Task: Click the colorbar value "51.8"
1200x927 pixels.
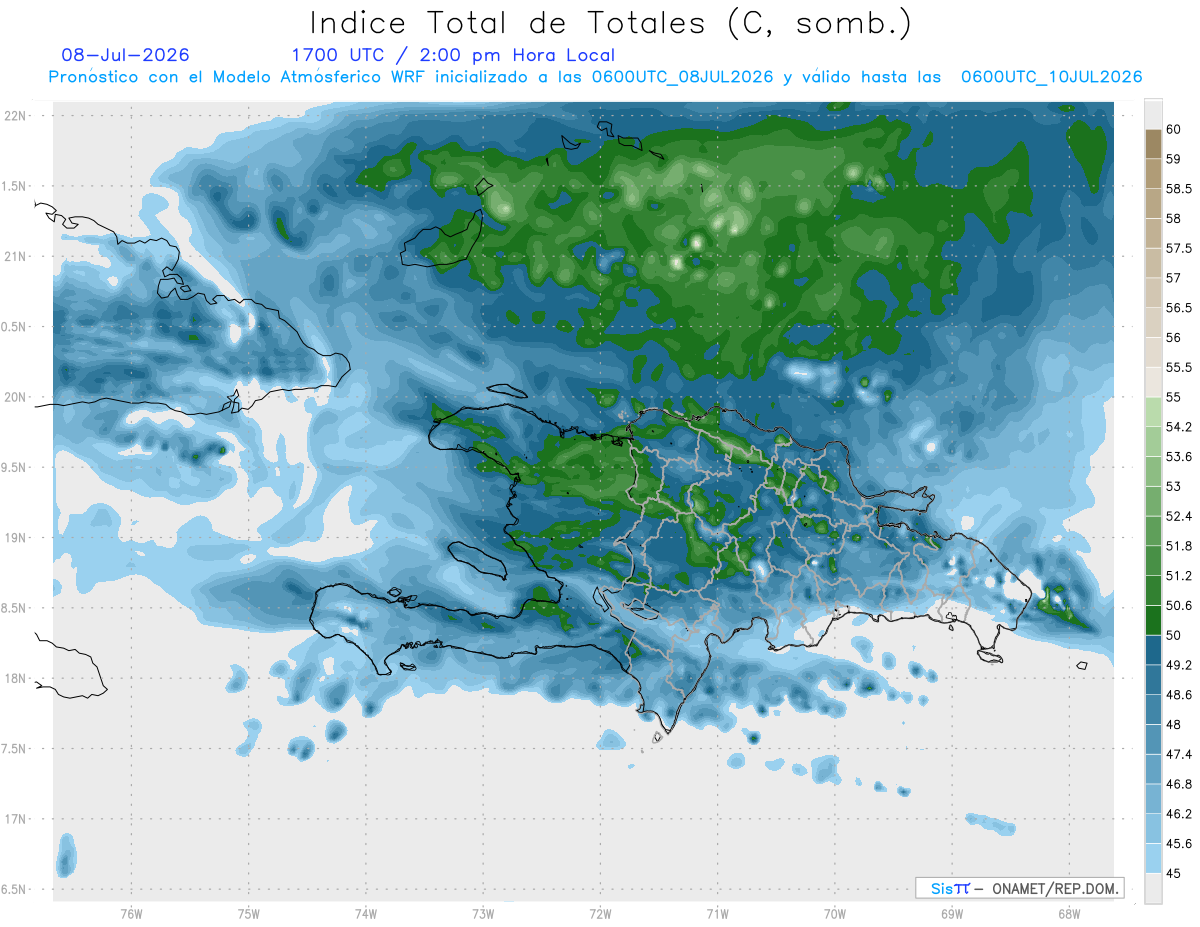Action: 1179,546
